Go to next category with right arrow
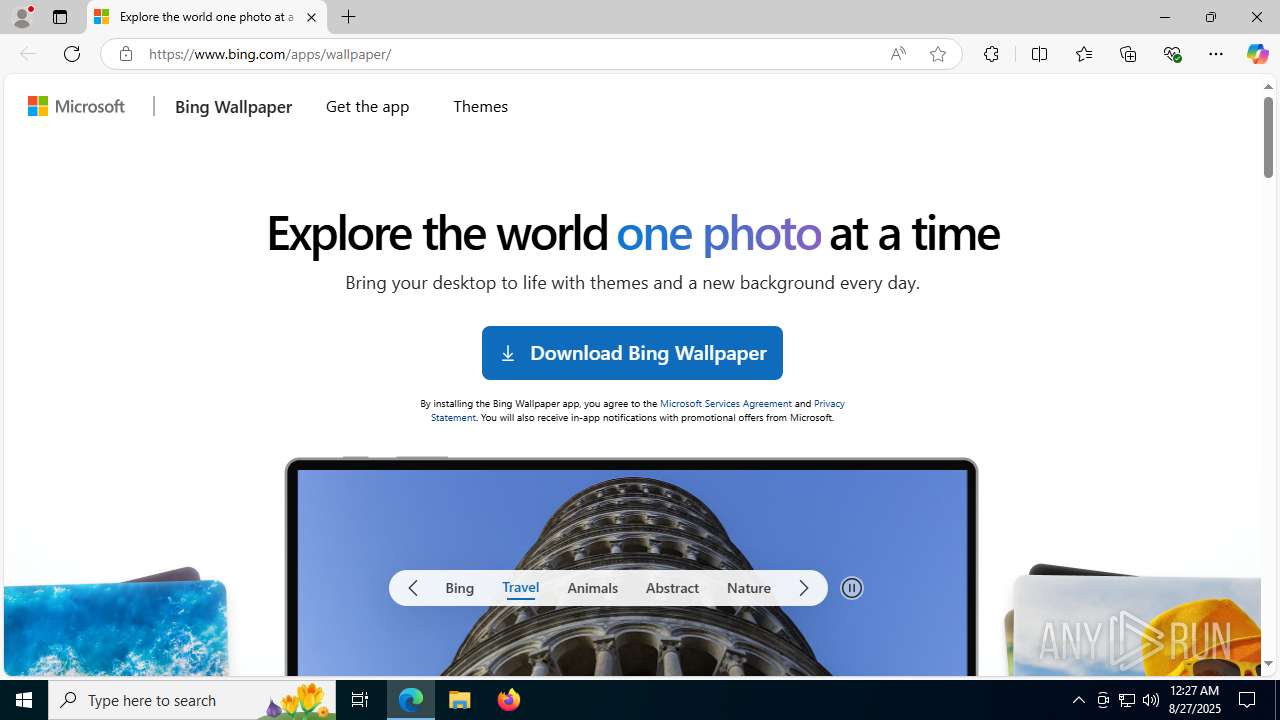 point(804,588)
